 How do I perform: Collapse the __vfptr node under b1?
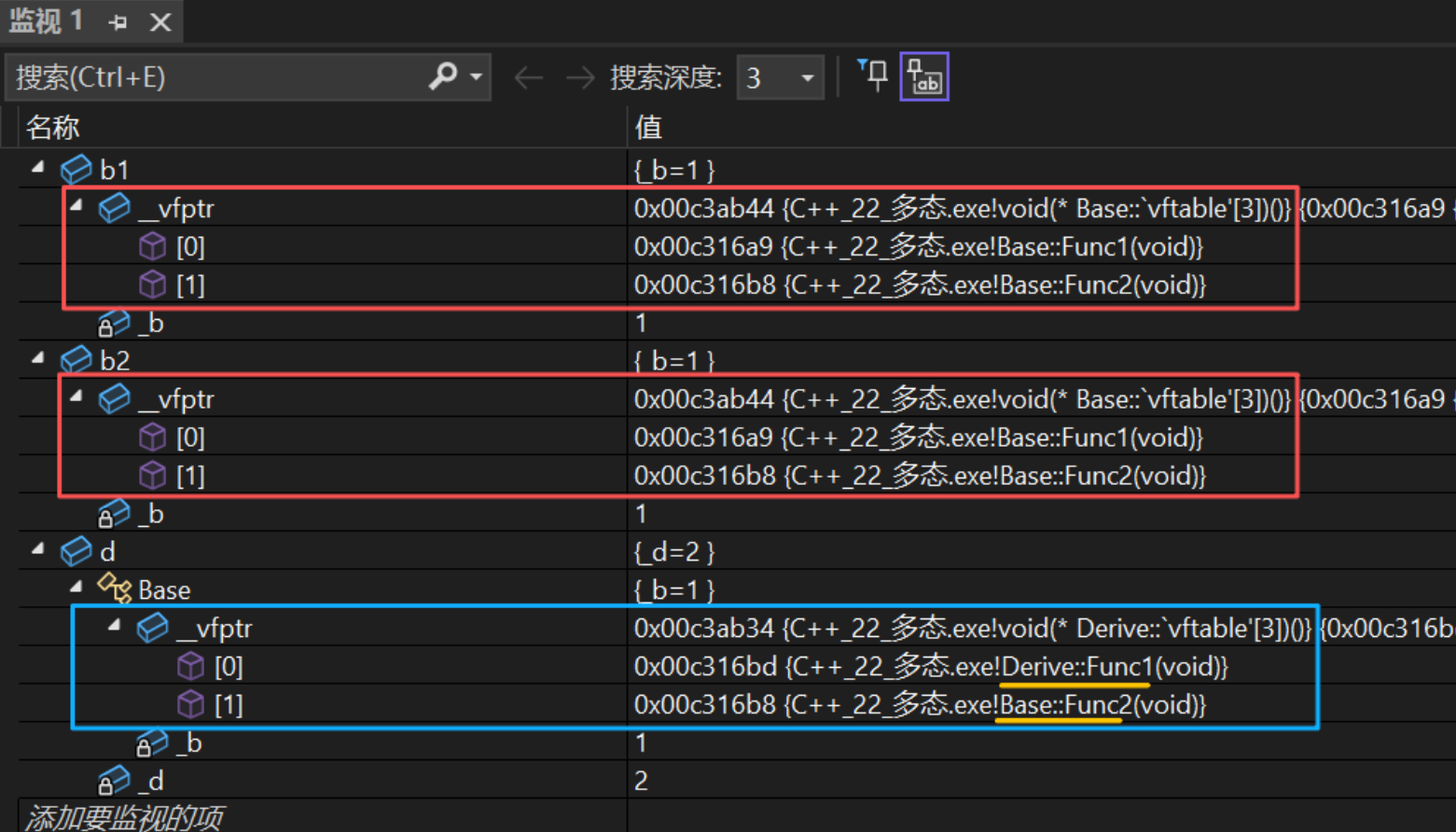click(76, 206)
